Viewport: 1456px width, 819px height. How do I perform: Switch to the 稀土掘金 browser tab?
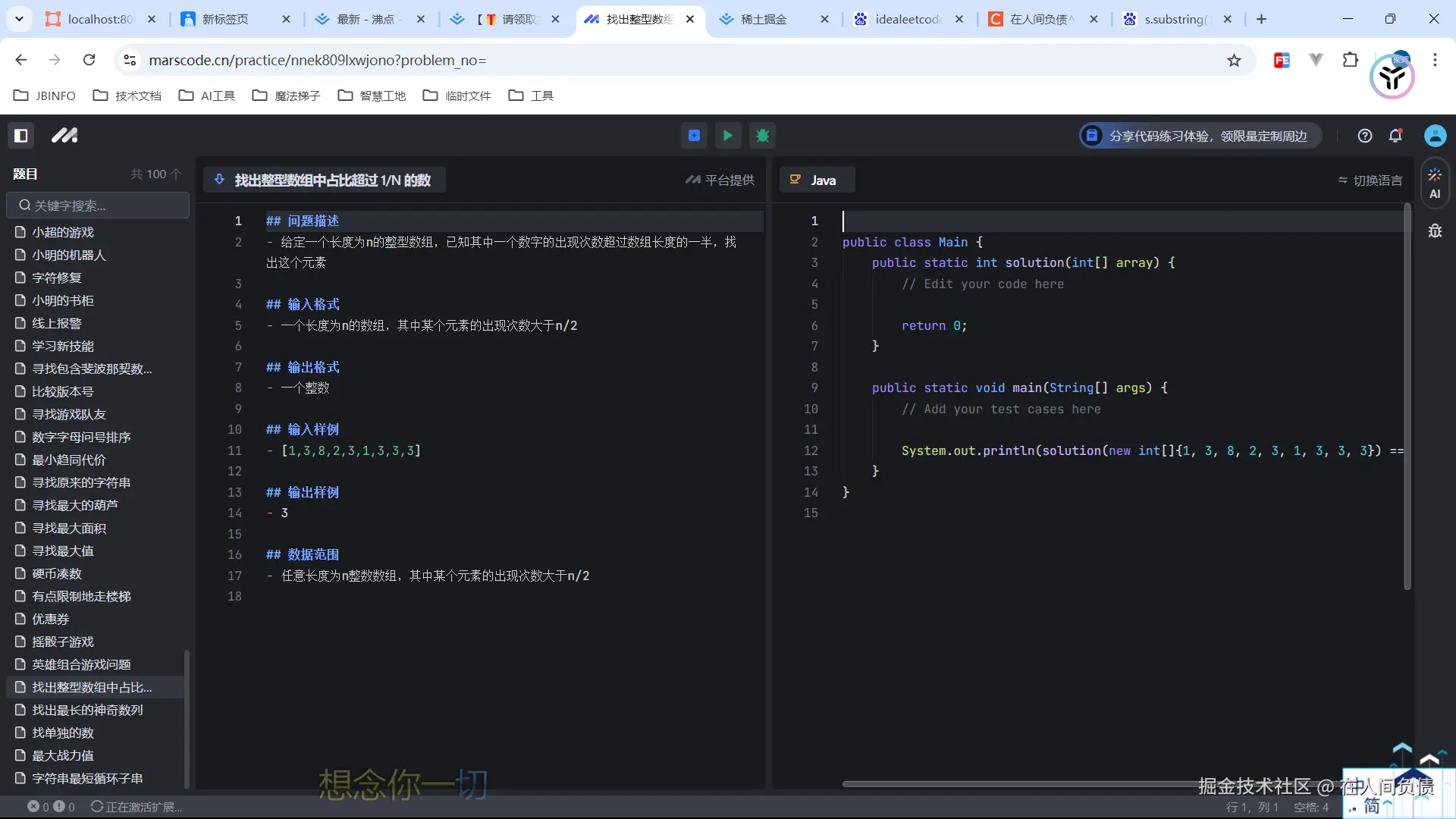(763, 19)
